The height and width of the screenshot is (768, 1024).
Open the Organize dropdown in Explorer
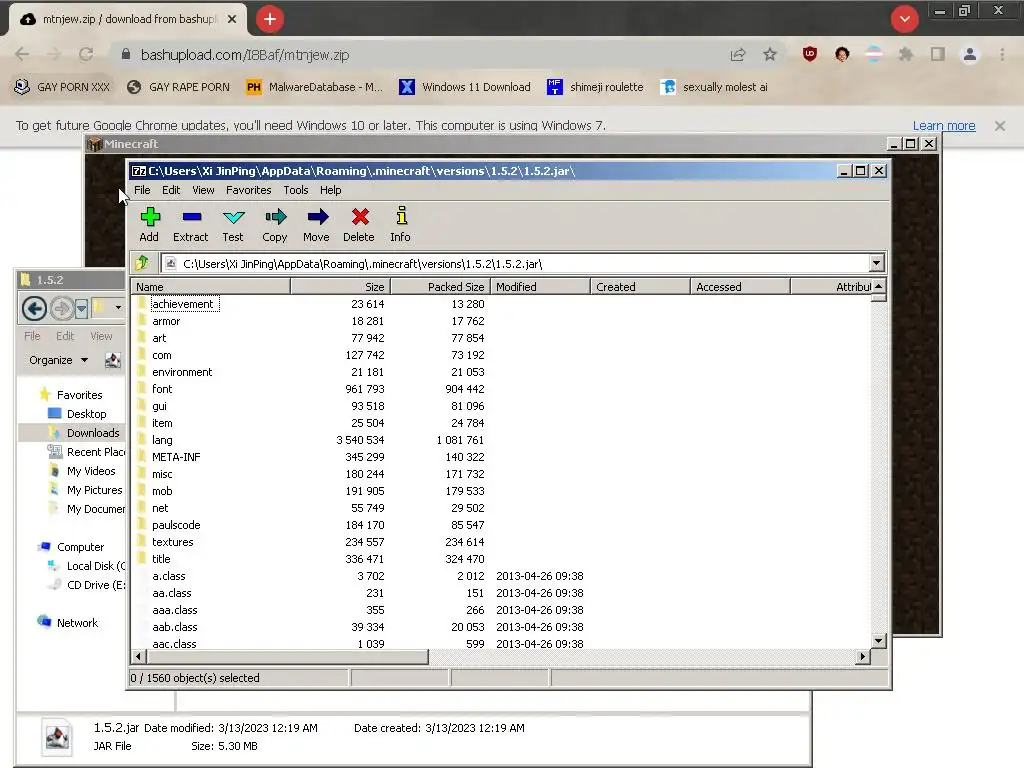58,360
